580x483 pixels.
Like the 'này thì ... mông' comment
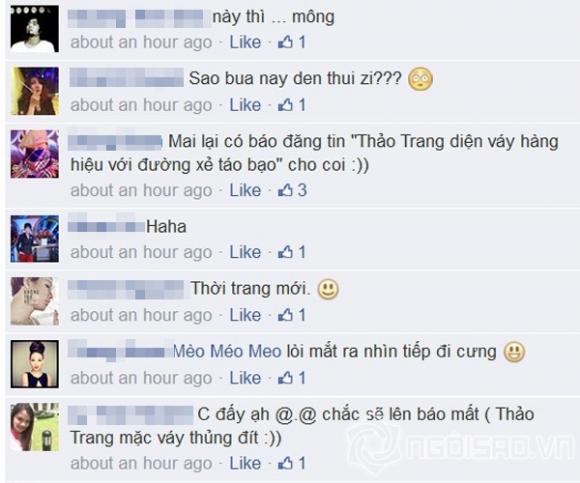tap(245, 42)
